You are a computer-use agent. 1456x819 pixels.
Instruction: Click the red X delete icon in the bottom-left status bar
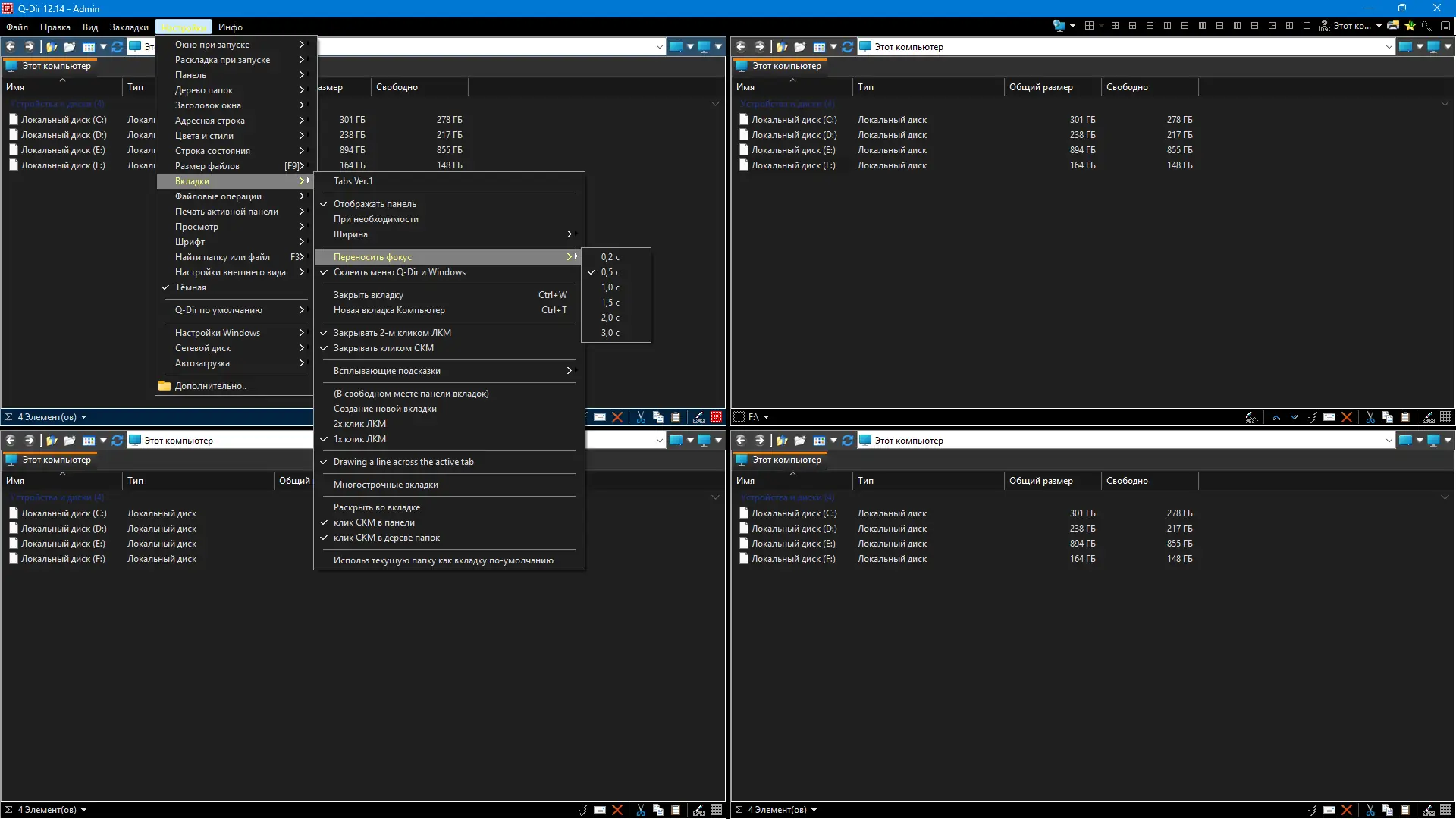point(617,810)
